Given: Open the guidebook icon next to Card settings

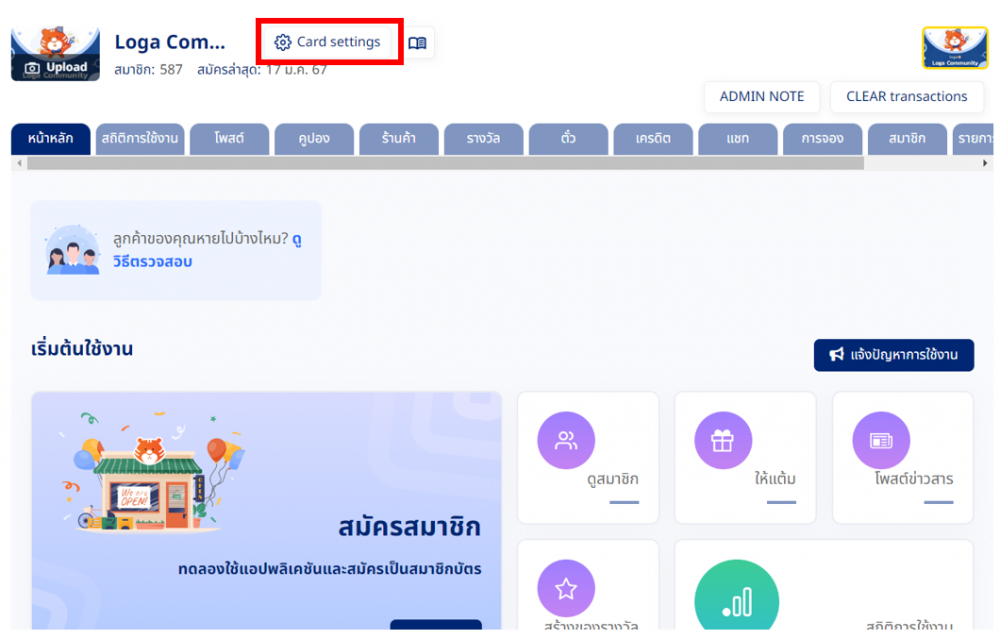Looking at the screenshot, I should [x=418, y=42].
